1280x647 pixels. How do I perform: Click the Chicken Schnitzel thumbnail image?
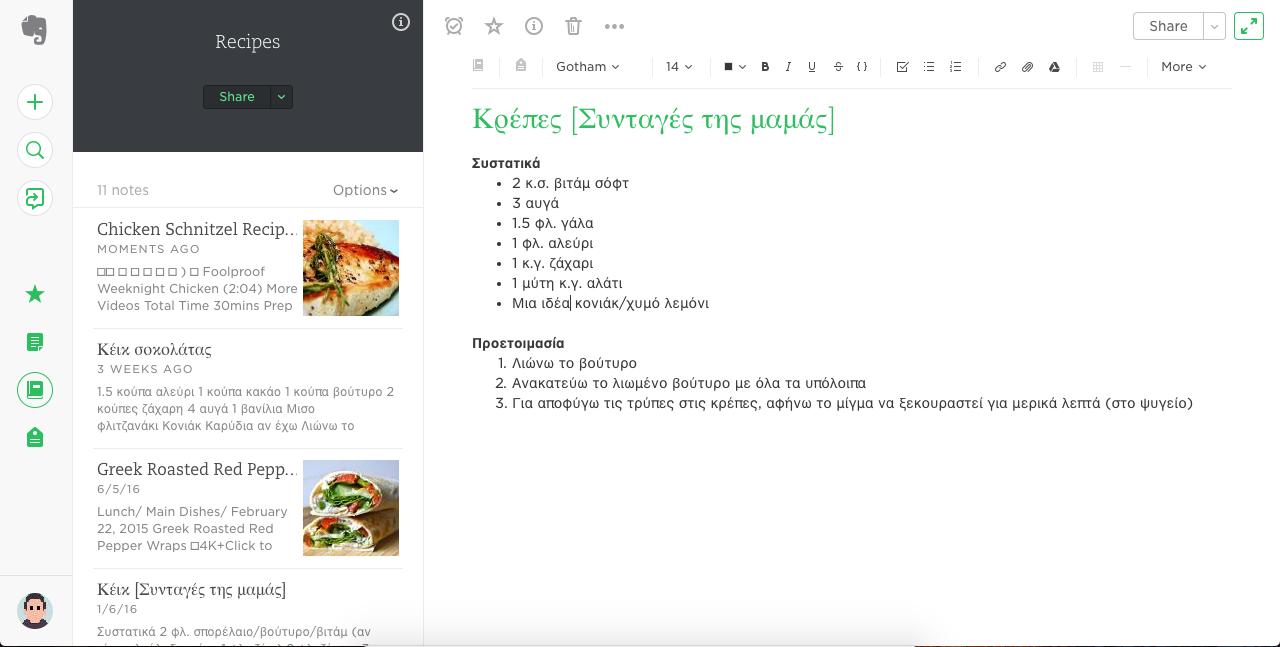[x=351, y=268]
